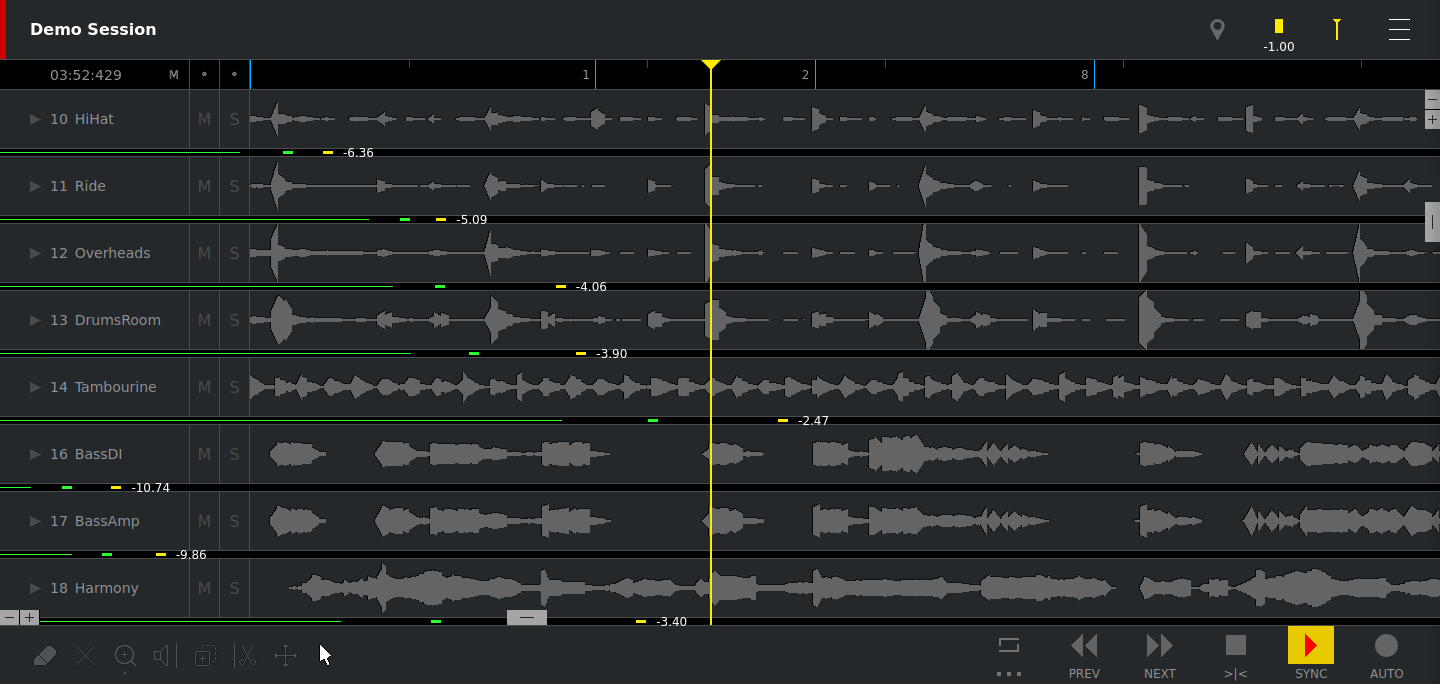Image resolution: width=1440 pixels, height=684 pixels.
Task: Click the timeline marker 2
Action: coord(806,75)
